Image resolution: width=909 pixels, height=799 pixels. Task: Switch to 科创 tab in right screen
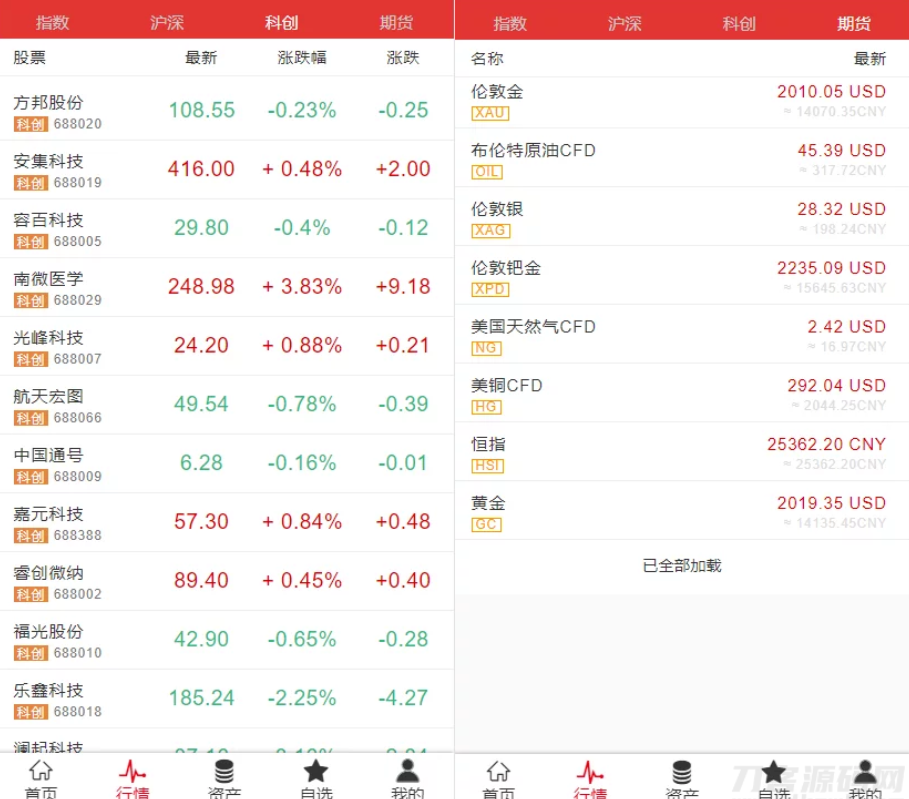[x=739, y=24]
